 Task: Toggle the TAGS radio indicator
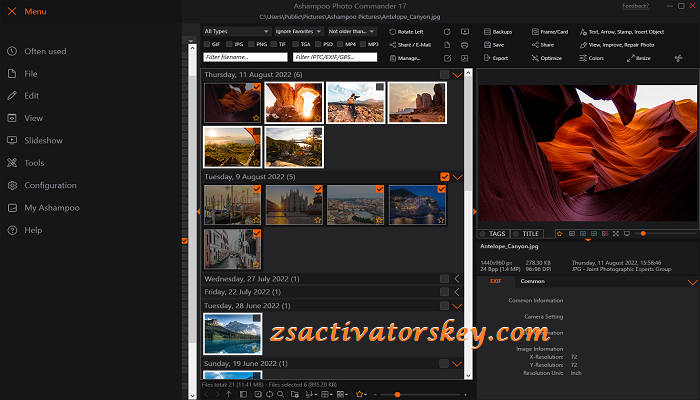[x=482, y=234]
